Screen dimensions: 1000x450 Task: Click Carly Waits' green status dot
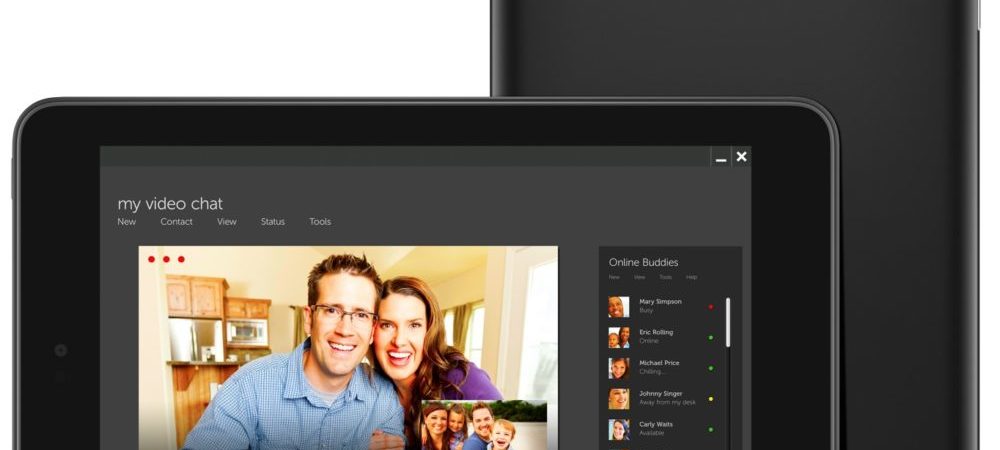click(711, 430)
